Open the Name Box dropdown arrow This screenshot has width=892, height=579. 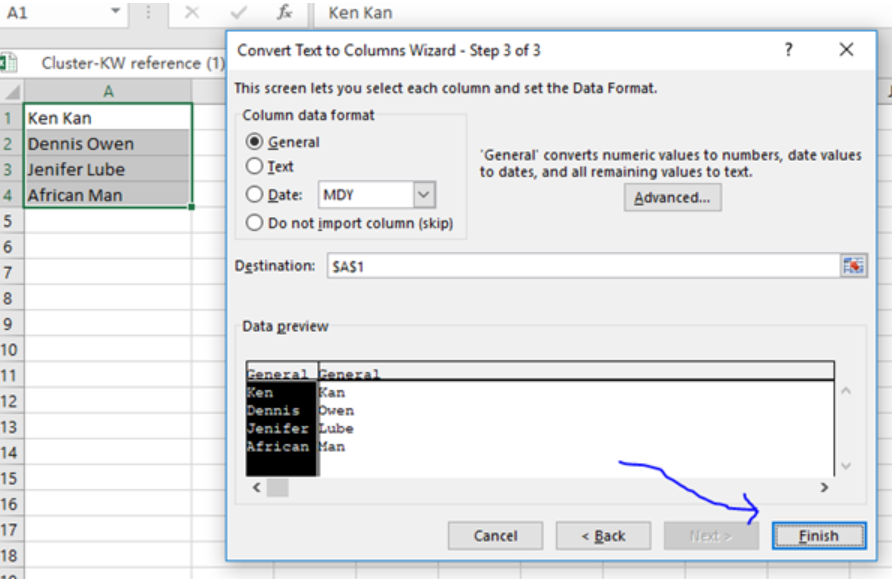(x=116, y=13)
